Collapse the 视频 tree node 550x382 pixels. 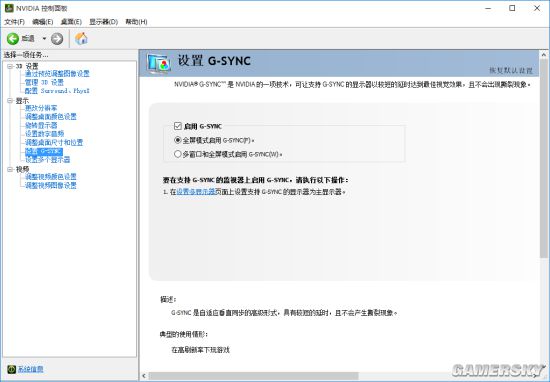point(10,169)
